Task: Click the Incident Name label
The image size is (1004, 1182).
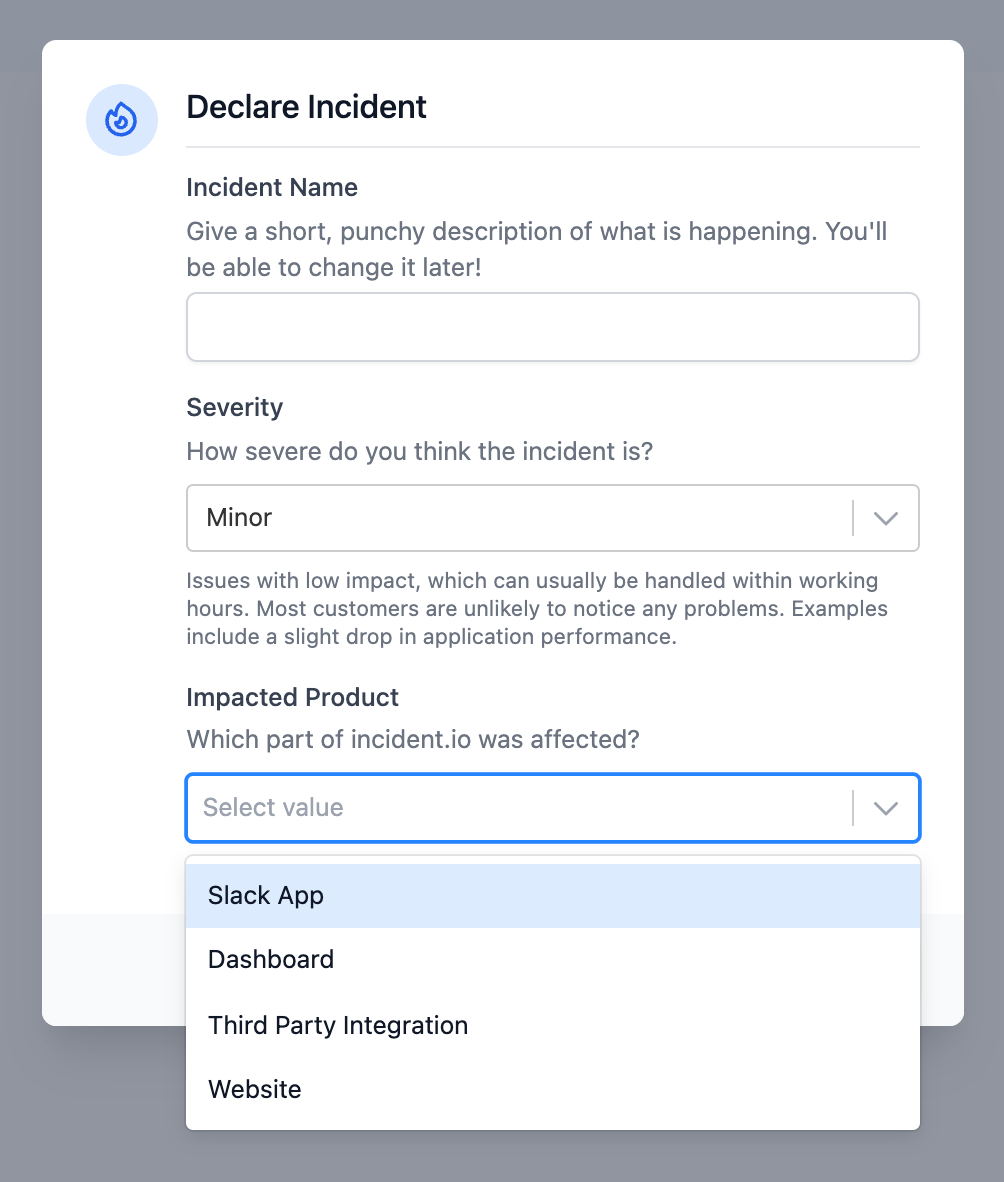Action: click(x=272, y=187)
